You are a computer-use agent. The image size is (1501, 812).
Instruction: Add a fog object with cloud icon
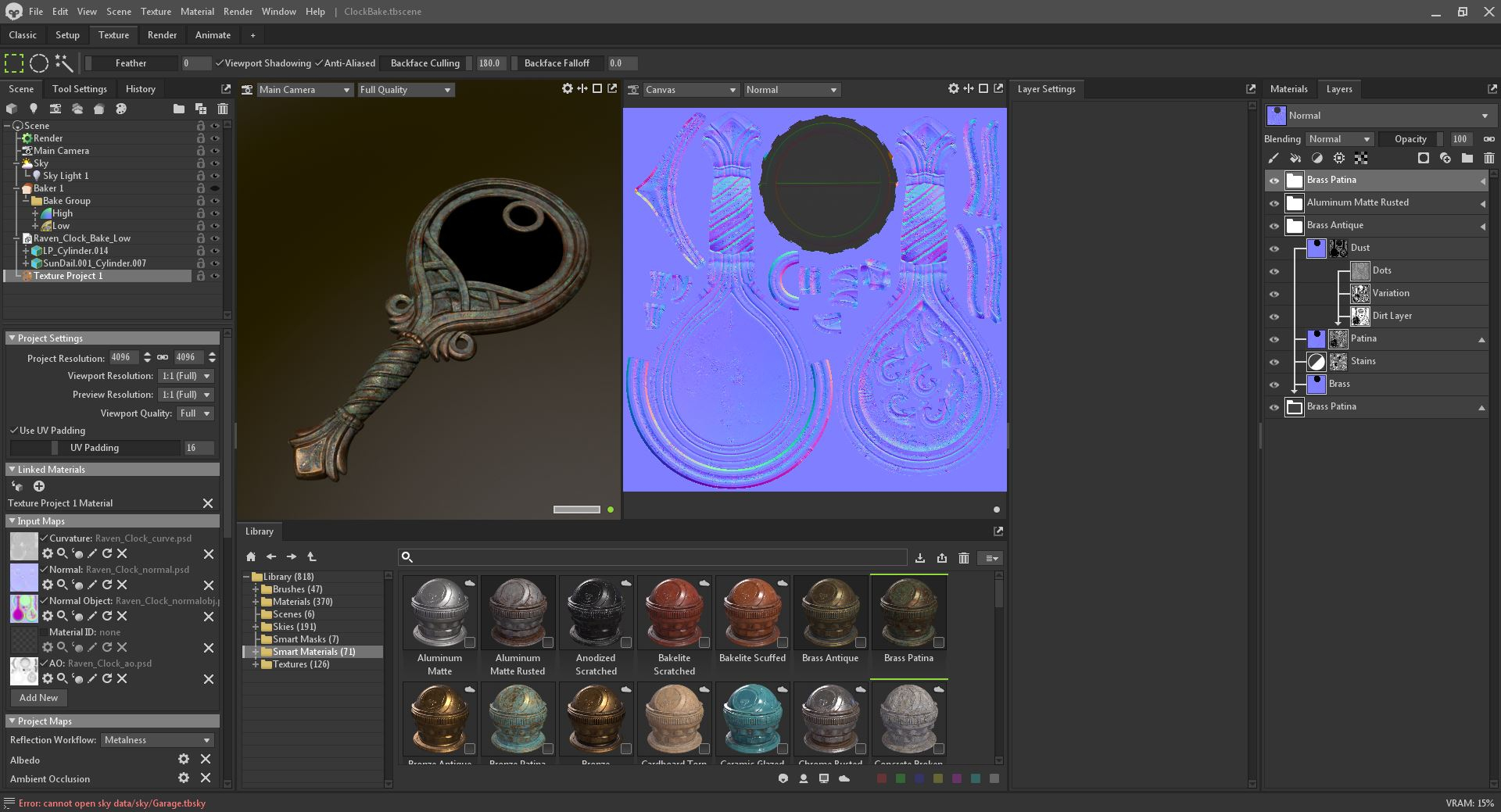click(77, 109)
